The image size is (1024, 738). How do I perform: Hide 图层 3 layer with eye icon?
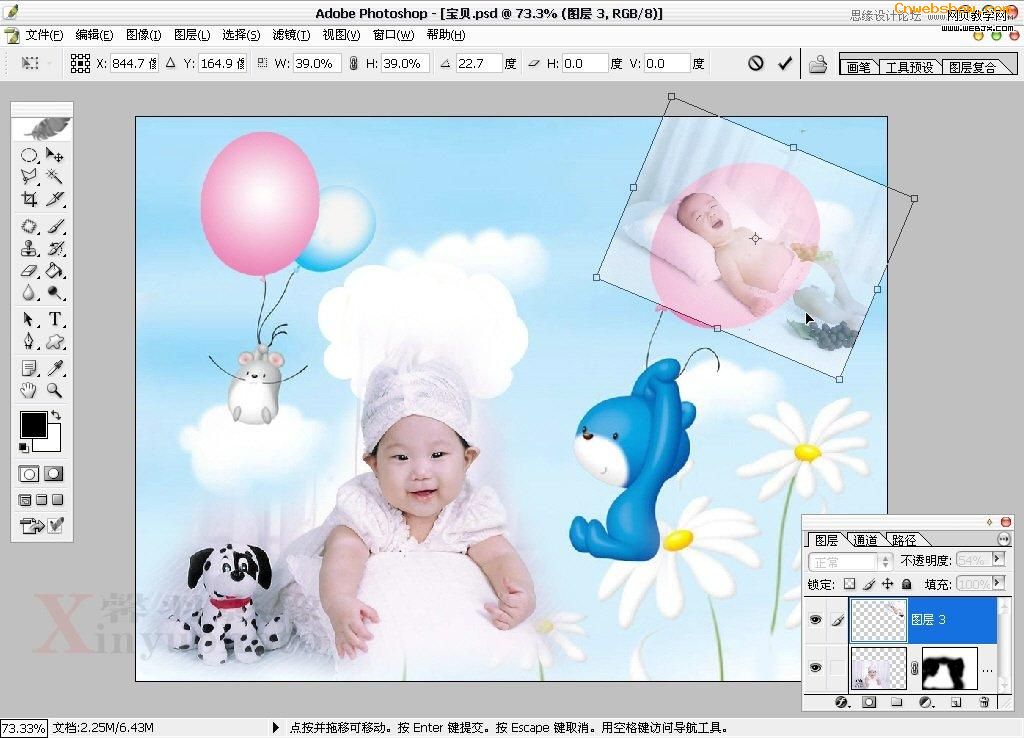coord(815,620)
